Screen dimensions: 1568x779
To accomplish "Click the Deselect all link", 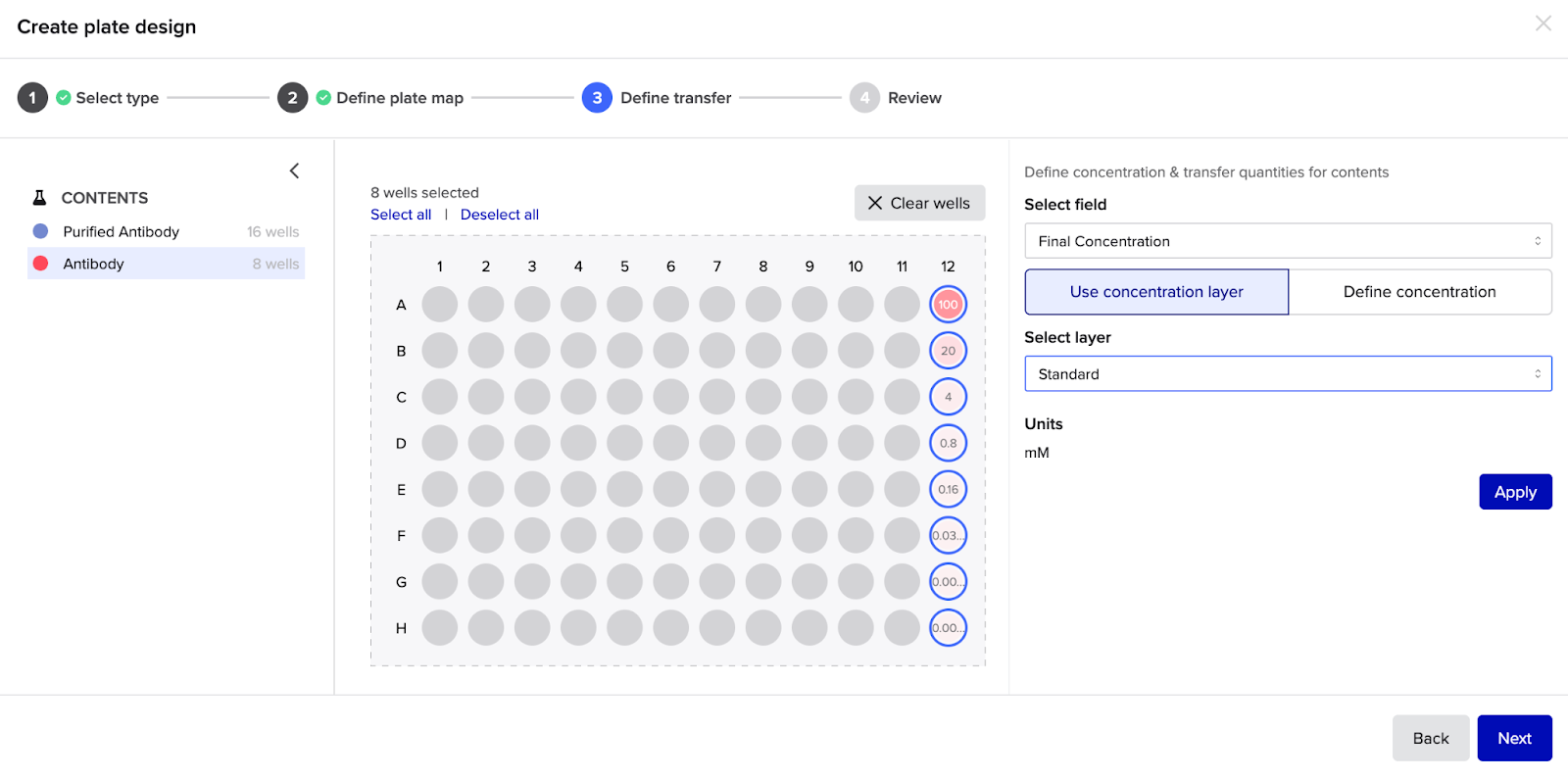I will (x=500, y=215).
